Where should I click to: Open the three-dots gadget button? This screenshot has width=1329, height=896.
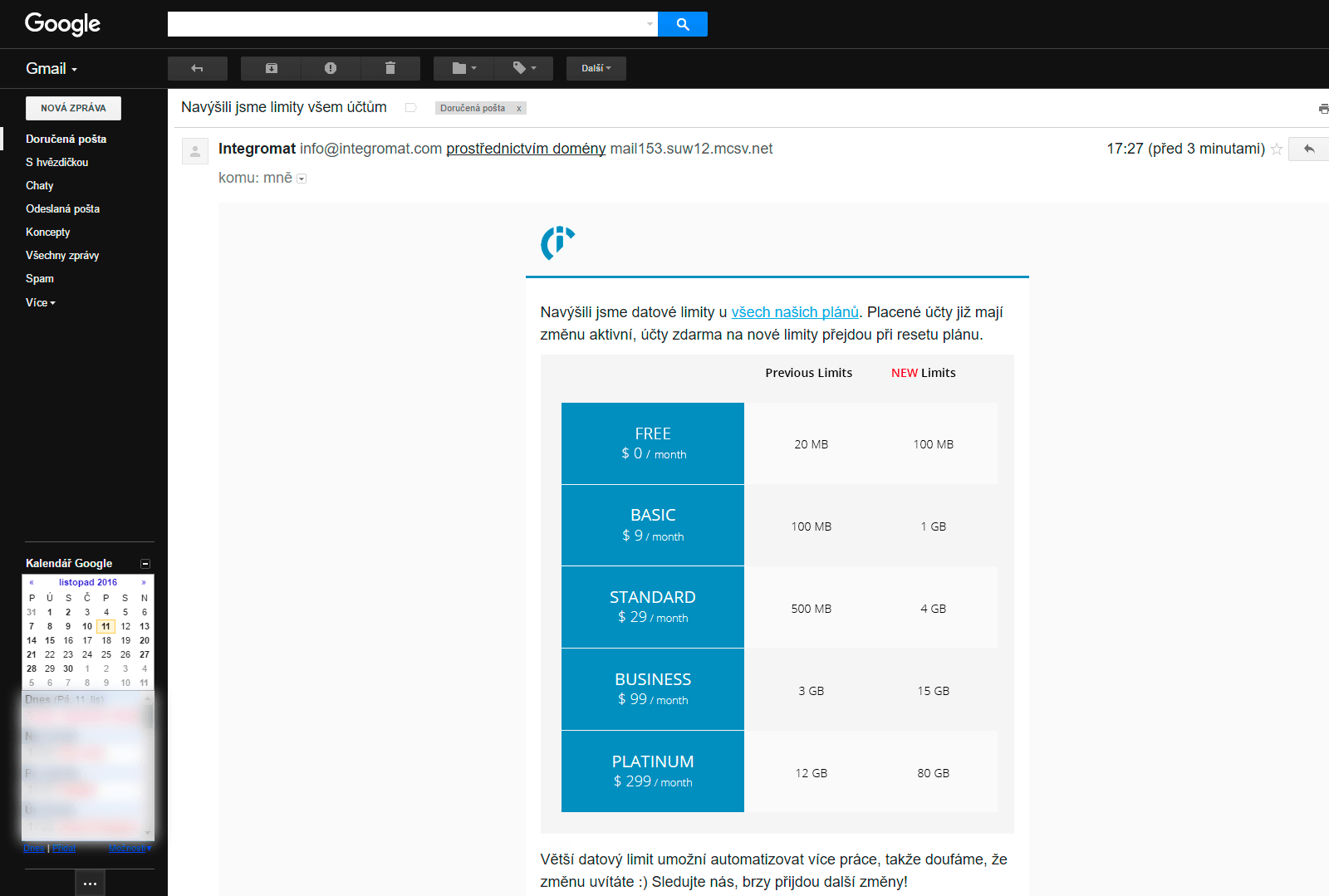90,884
